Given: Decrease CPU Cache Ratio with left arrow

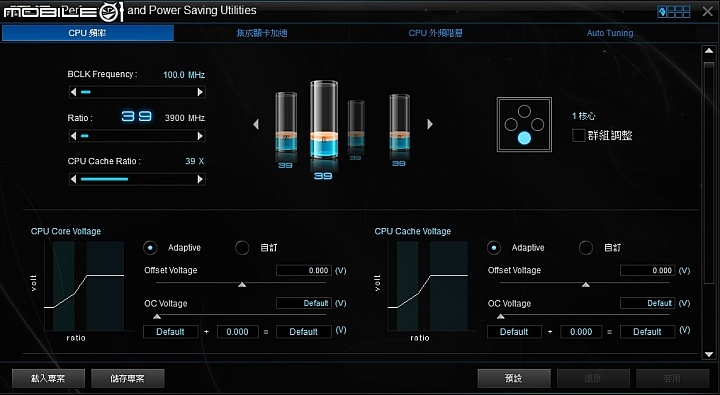Looking at the screenshot, I should pyautogui.click(x=73, y=179).
